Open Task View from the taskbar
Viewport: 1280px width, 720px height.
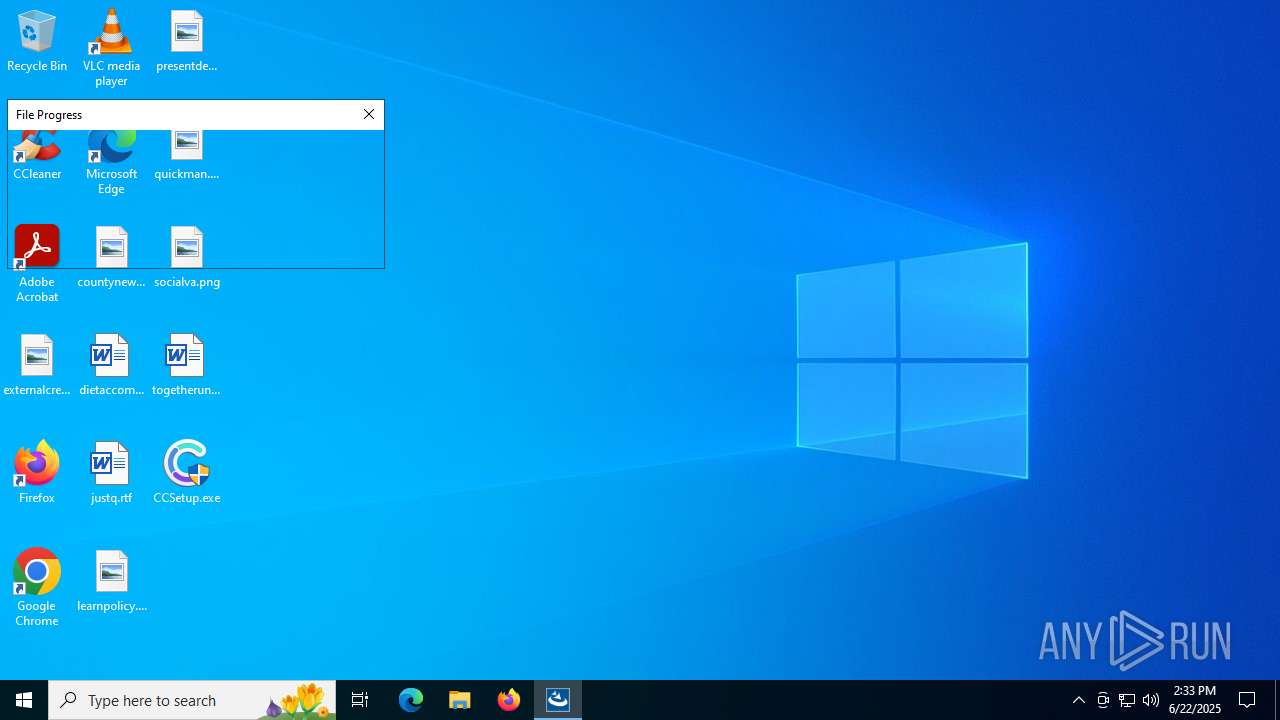click(x=360, y=700)
